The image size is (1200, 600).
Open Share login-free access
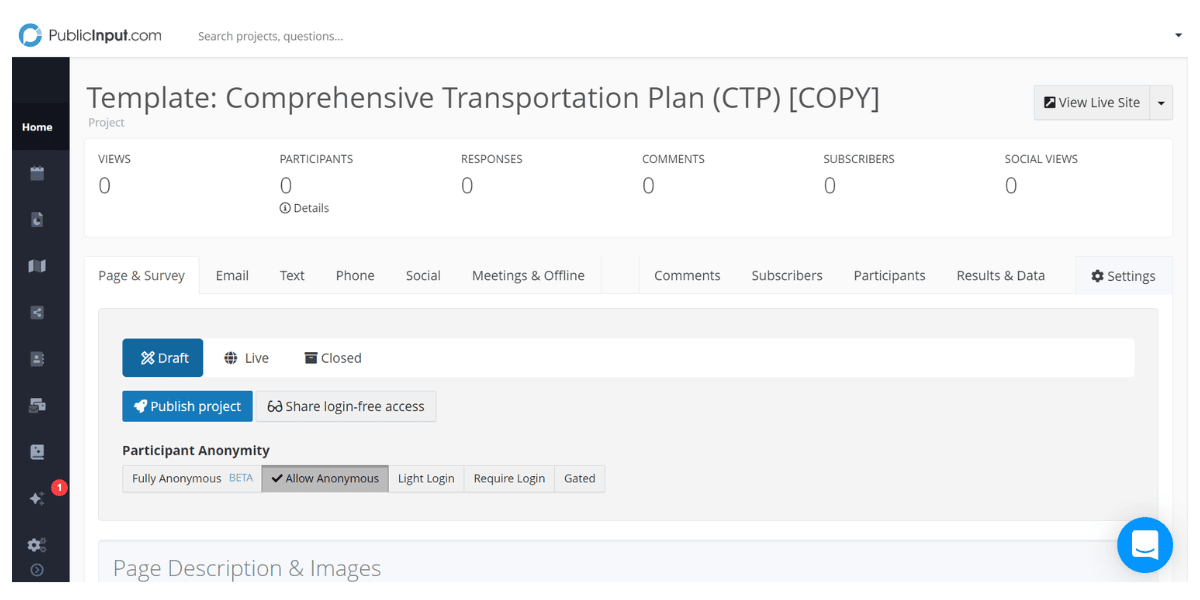pyautogui.click(x=346, y=406)
